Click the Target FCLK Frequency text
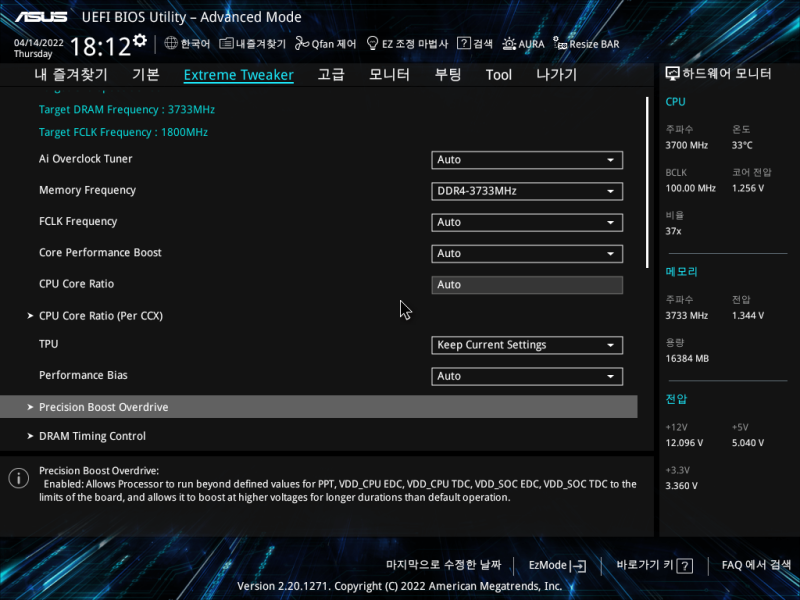 [x=123, y=132]
